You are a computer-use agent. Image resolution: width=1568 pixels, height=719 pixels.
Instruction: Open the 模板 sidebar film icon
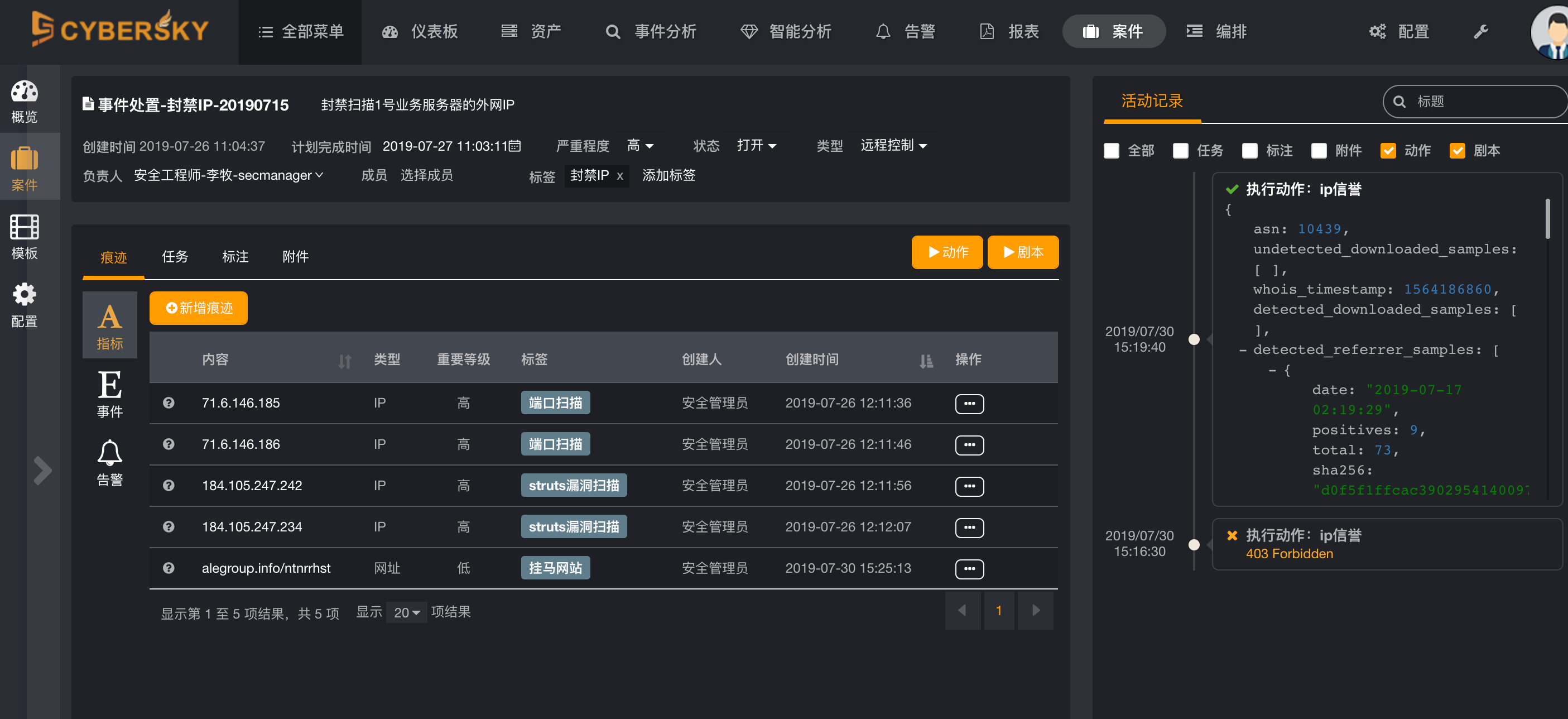(25, 227)
